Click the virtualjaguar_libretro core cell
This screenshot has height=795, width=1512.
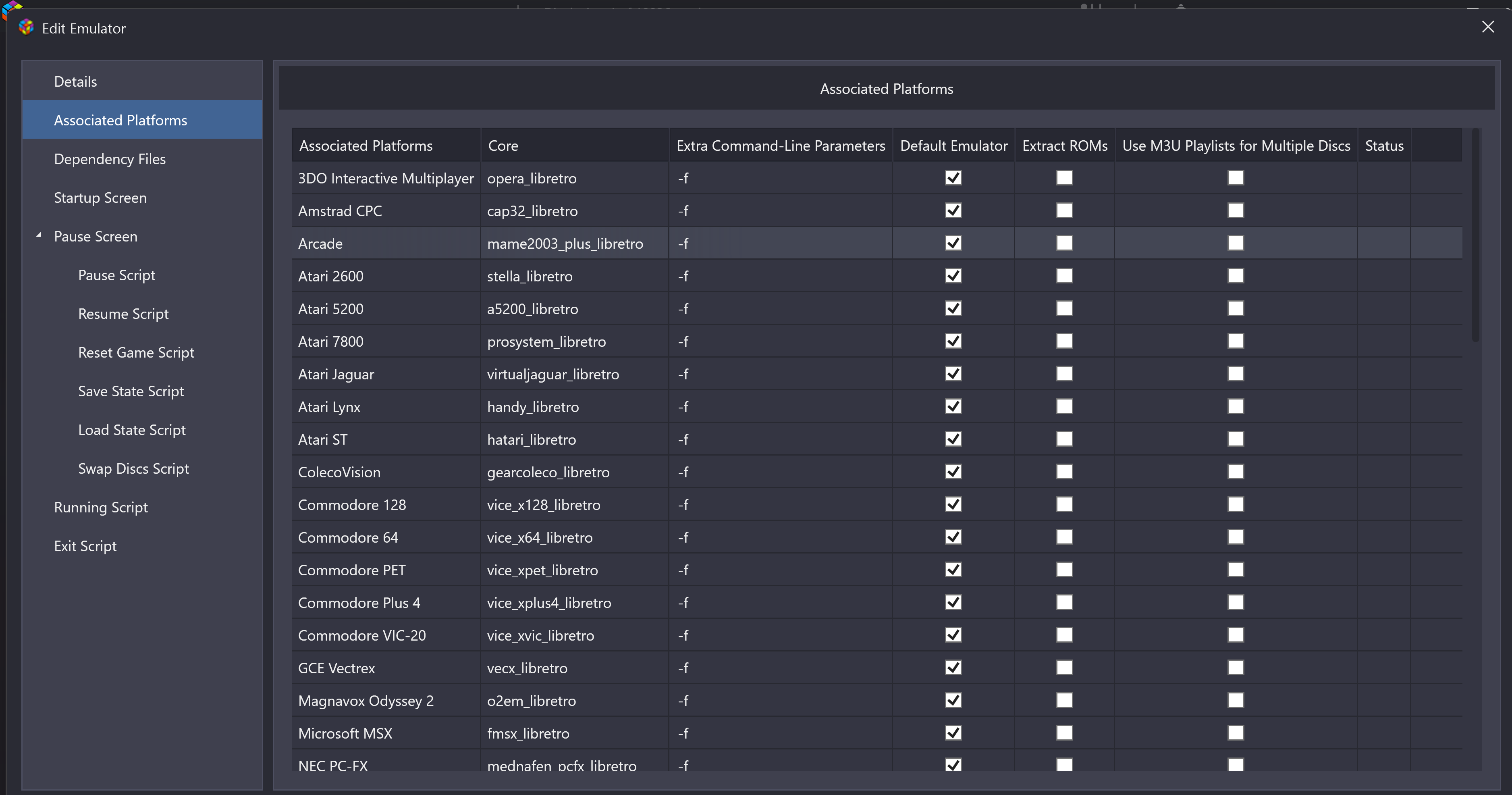coord(575,374)
